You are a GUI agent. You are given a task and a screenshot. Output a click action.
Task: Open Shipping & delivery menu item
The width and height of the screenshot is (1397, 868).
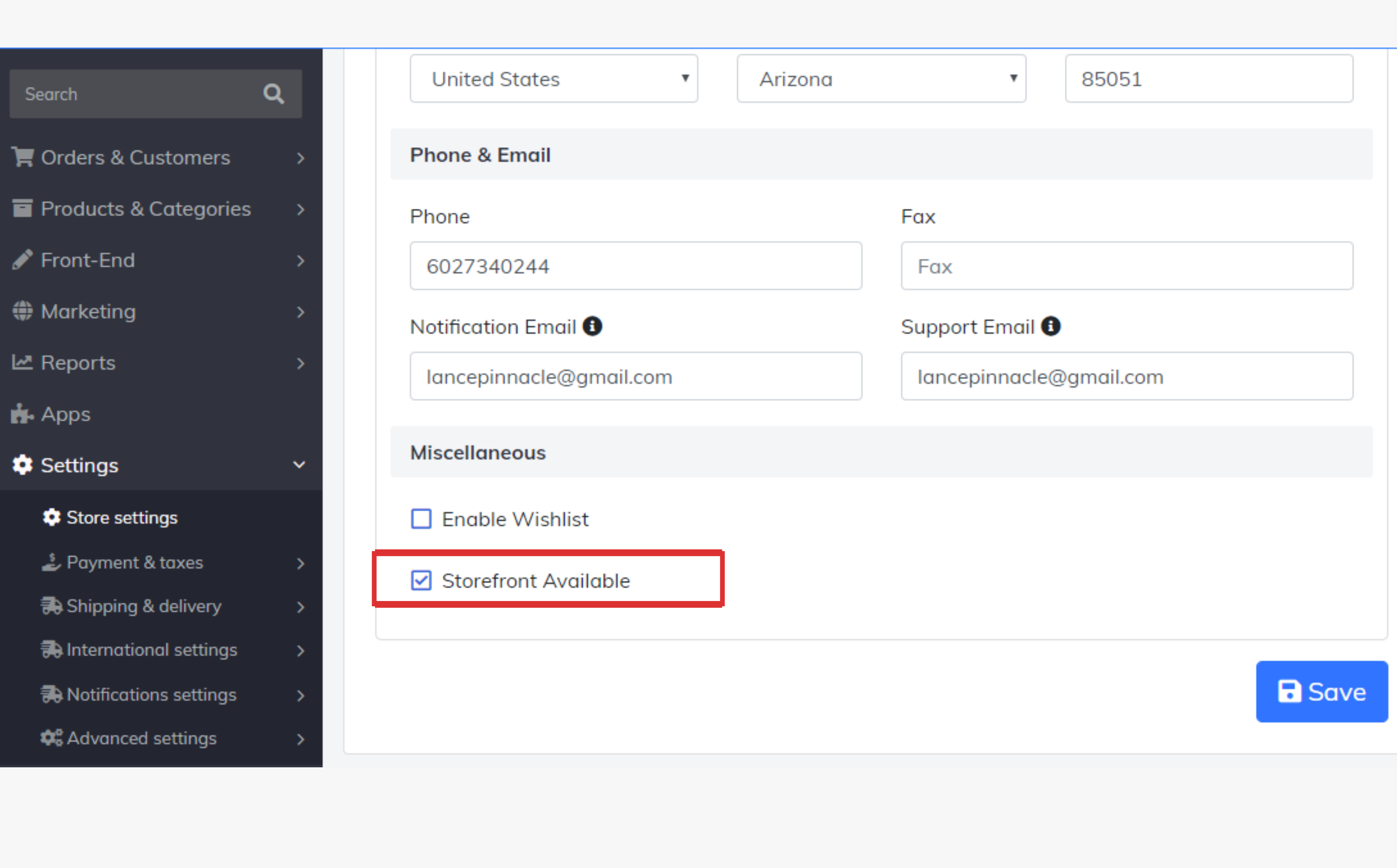(x=143, y=606)
